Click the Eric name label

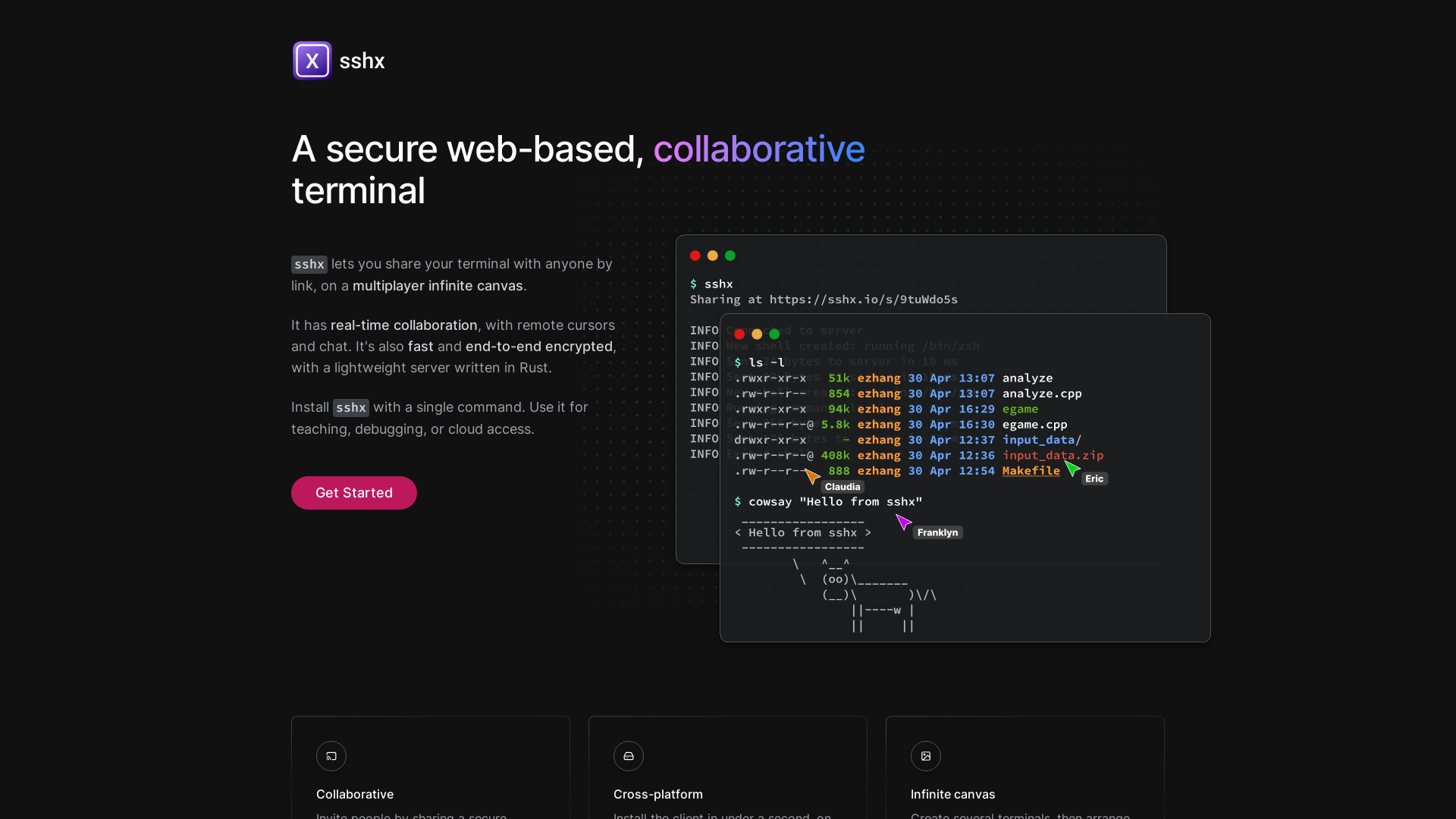coord(1094,479)
